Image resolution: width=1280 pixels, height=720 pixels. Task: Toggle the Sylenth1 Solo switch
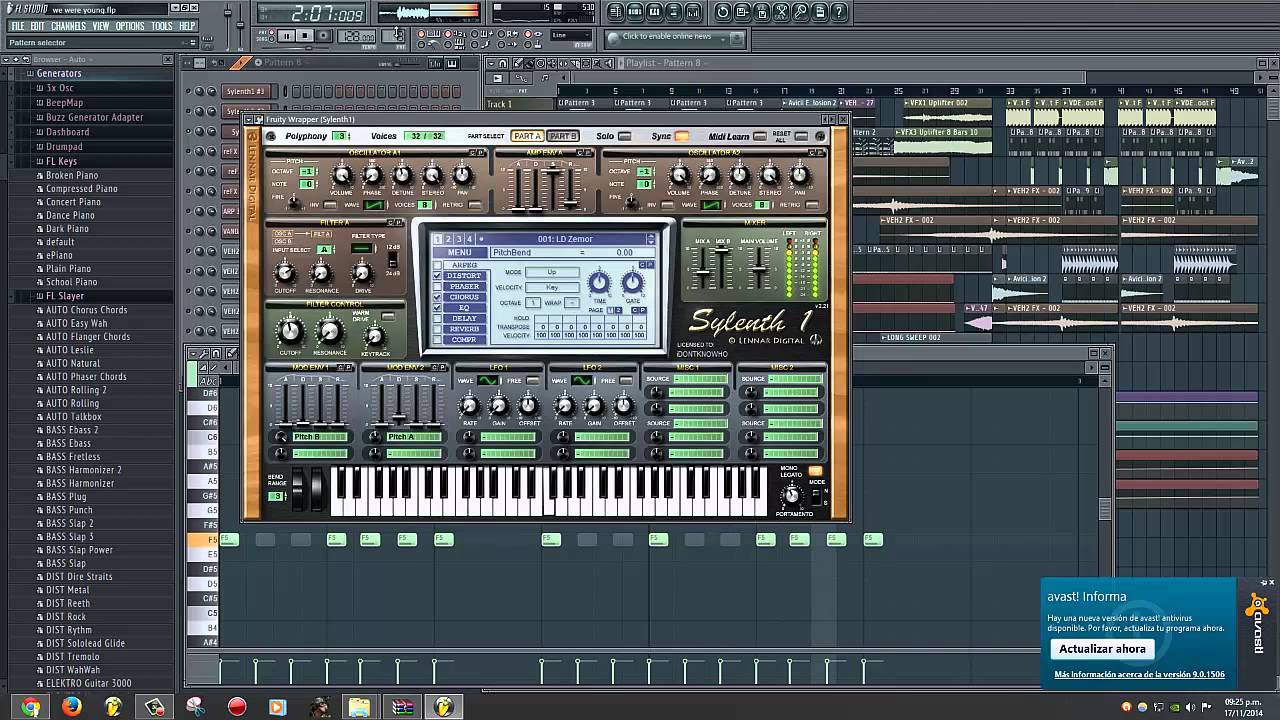[624, 136]
